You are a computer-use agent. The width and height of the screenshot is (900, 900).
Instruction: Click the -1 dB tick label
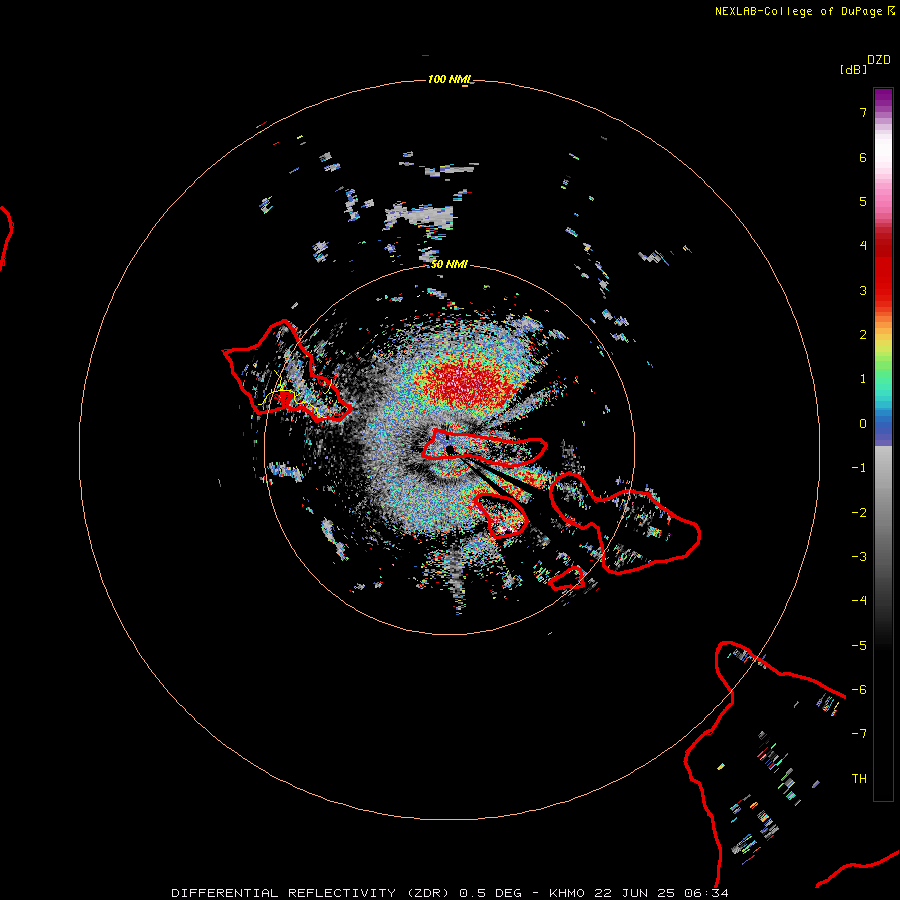point(859,468)
